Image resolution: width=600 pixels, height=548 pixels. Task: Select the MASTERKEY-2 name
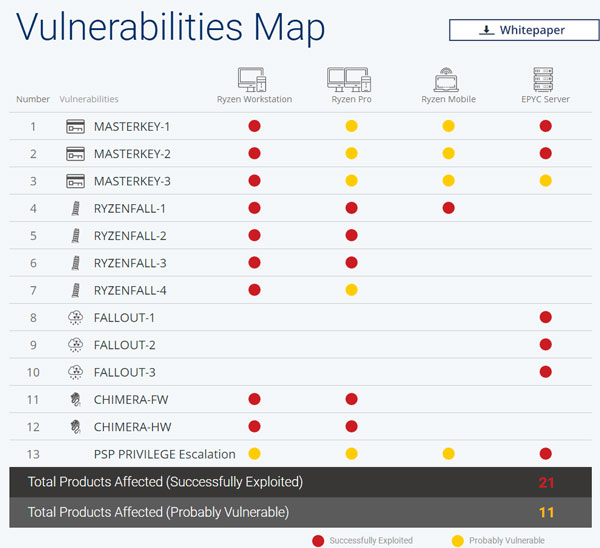pos(132,154)
